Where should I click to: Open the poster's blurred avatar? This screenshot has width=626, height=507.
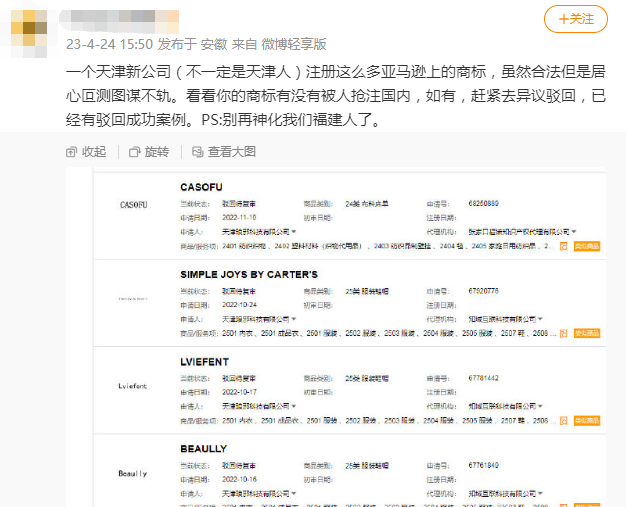29,34
